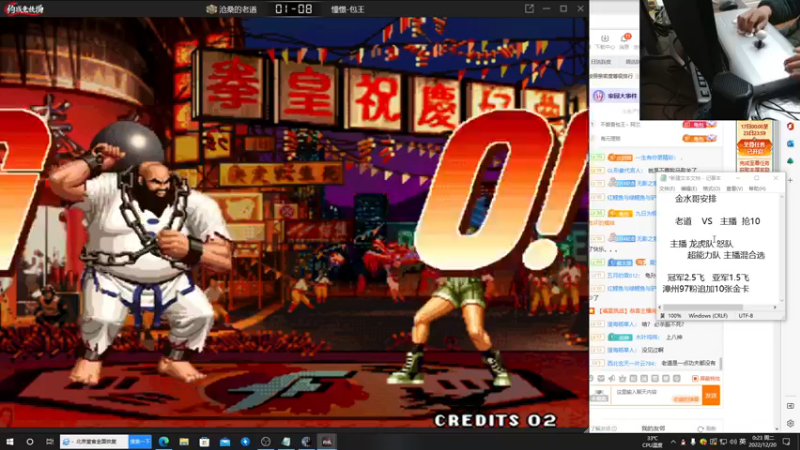Viewport: 800px width, 450px height.
Task: Click the green tree icon in Edge sidebar
Action: pyautogui.click(x=790, y=161)
